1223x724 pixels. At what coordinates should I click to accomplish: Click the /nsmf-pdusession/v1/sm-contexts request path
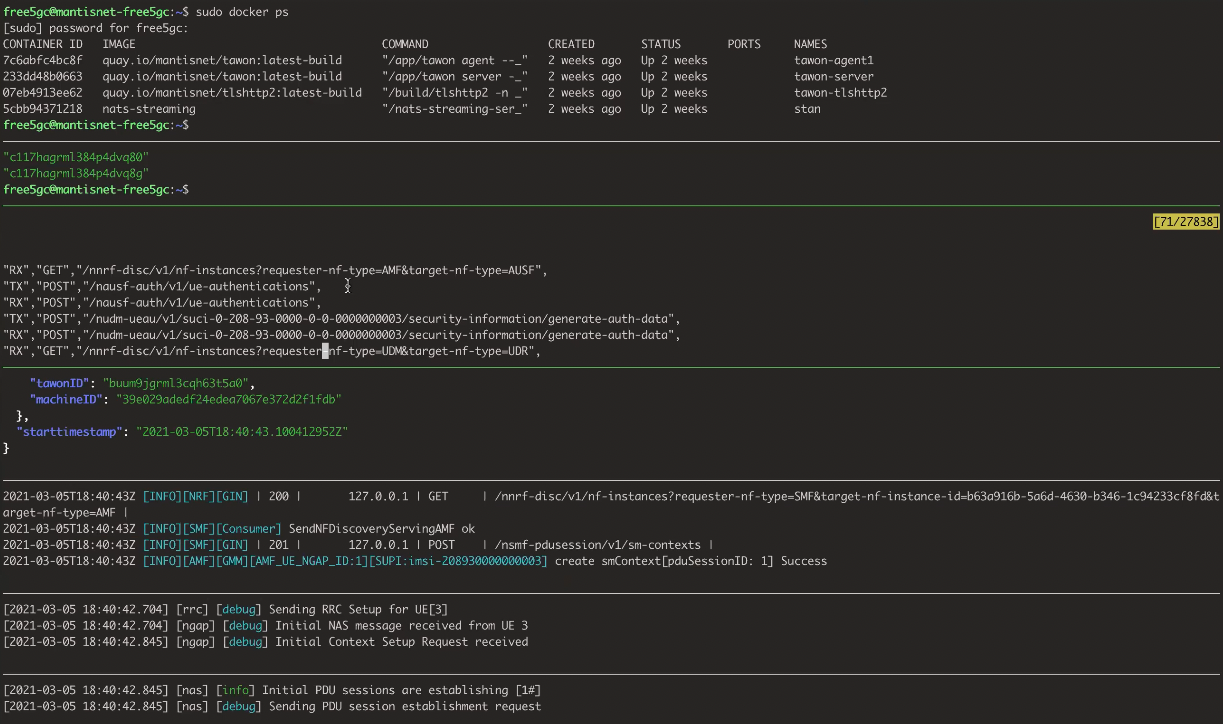pyautogui.click(x=597, y=545)
